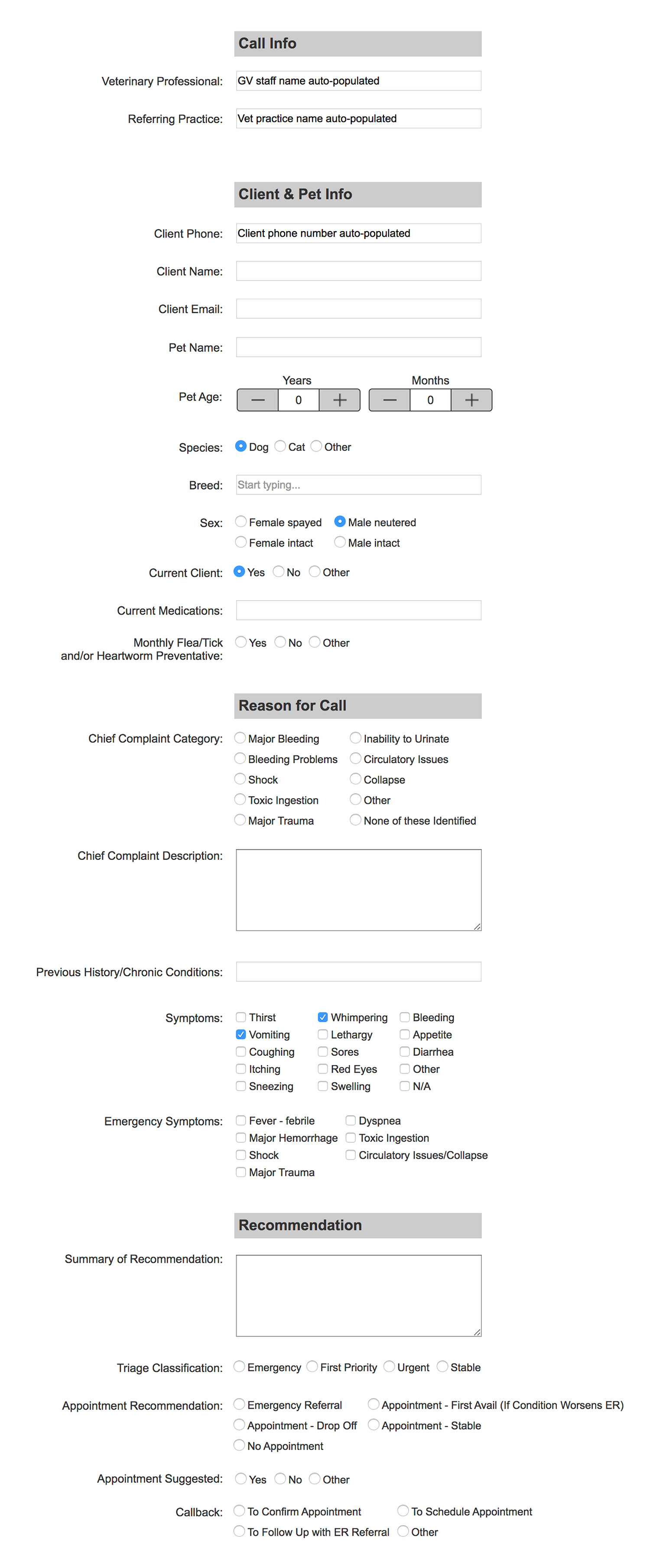Check Major Hemorrhage emergency symptom
Screen dimensions: 650x1568
241,1138
